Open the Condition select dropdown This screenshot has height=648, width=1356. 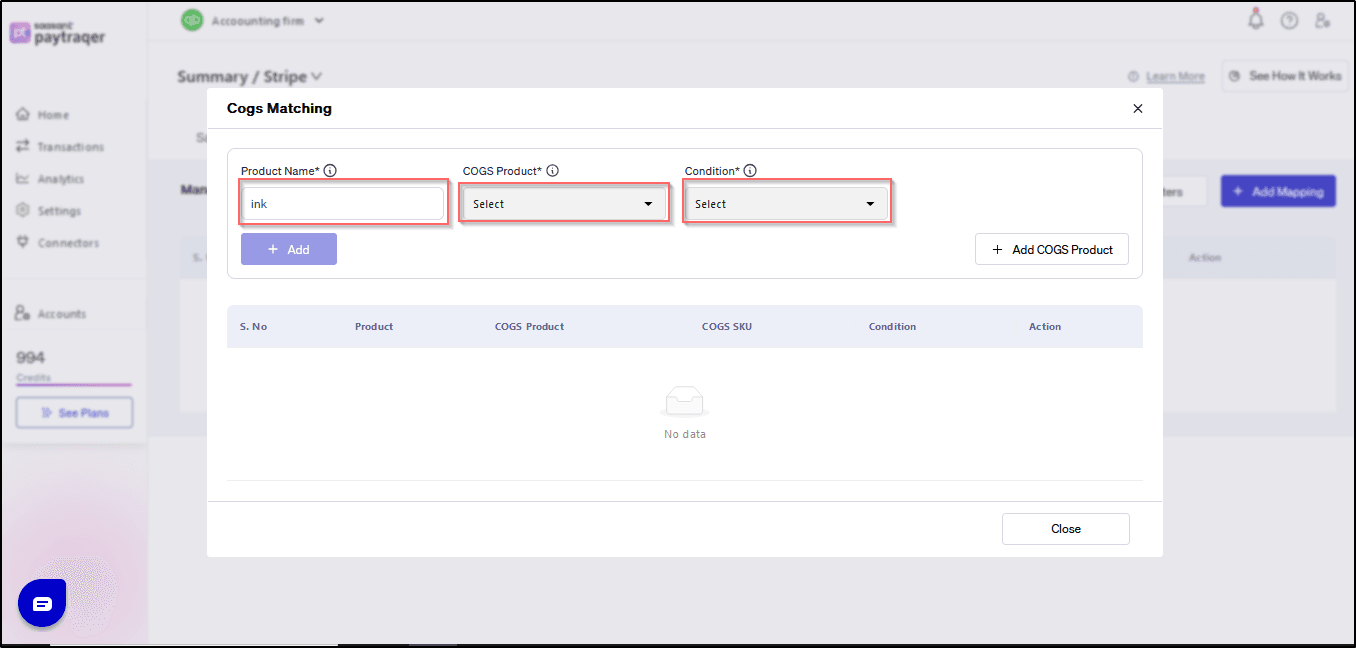point(786,204)
